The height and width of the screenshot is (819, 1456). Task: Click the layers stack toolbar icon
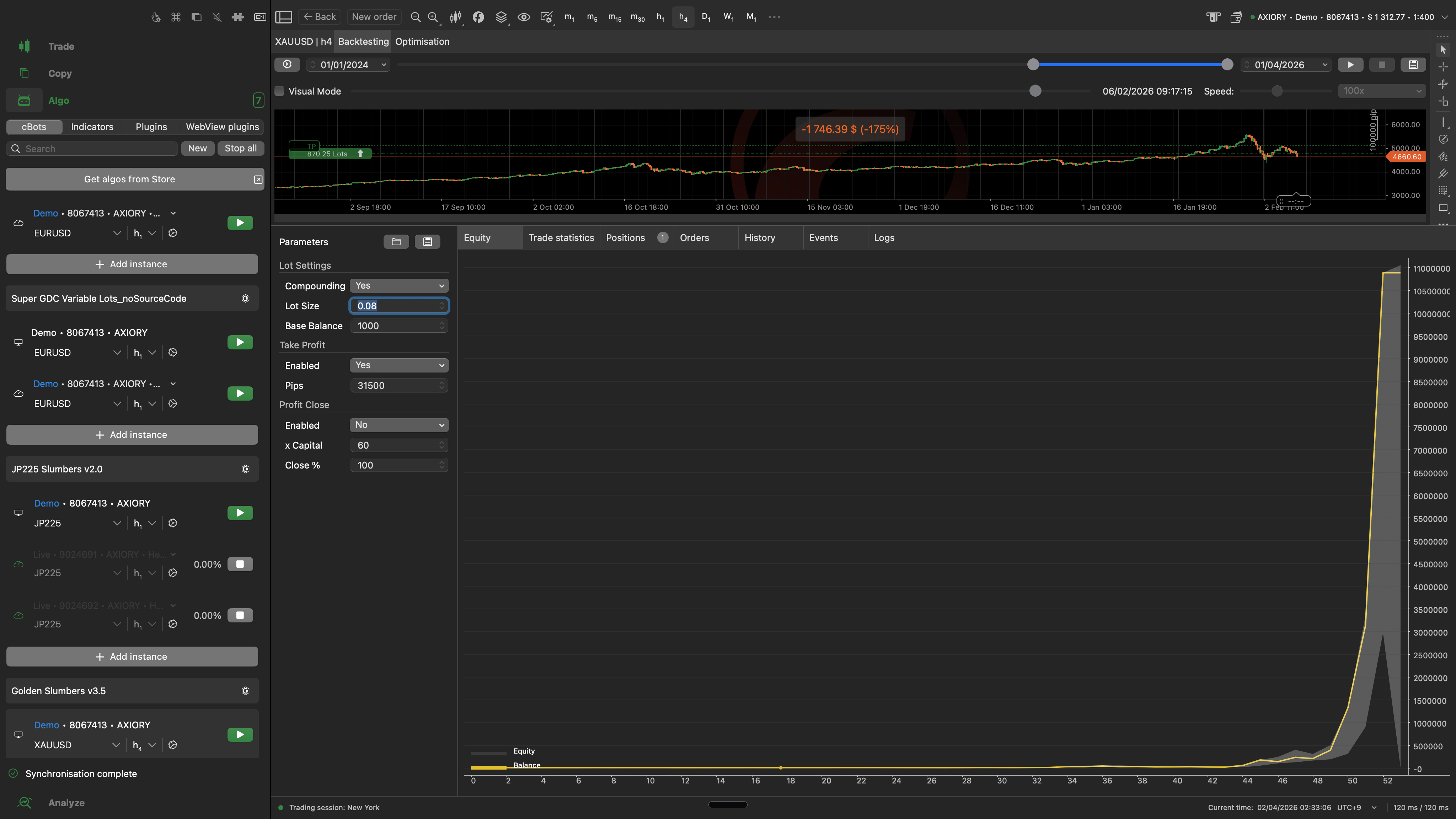tap(501, 17)
